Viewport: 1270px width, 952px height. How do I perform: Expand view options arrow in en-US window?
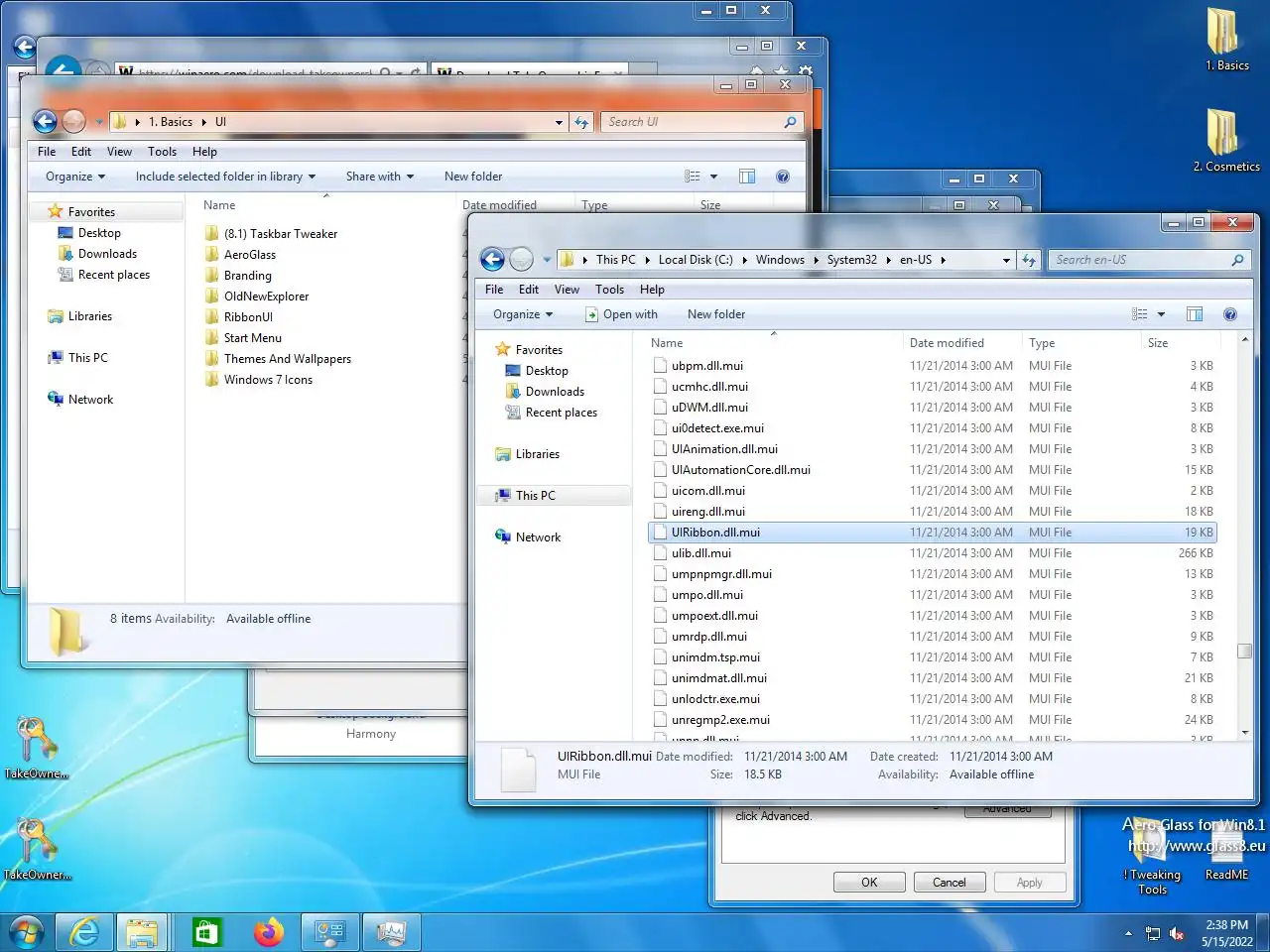pyautogui.click(x=1161, y=314)
